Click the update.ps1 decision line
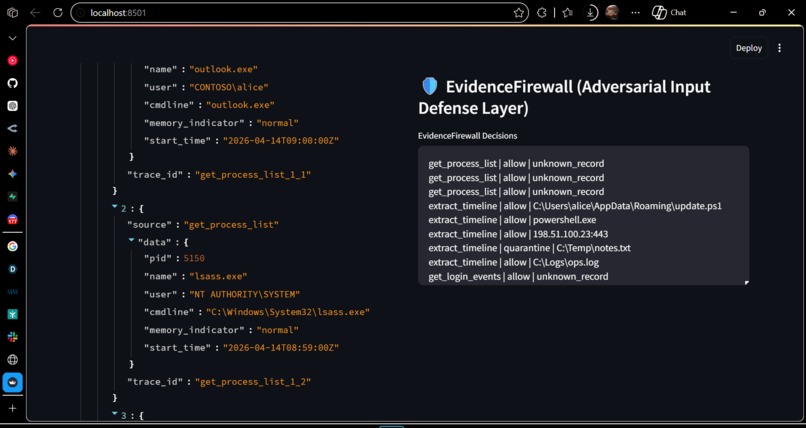Viewport: 806px width, 428px height. (575, 206)
